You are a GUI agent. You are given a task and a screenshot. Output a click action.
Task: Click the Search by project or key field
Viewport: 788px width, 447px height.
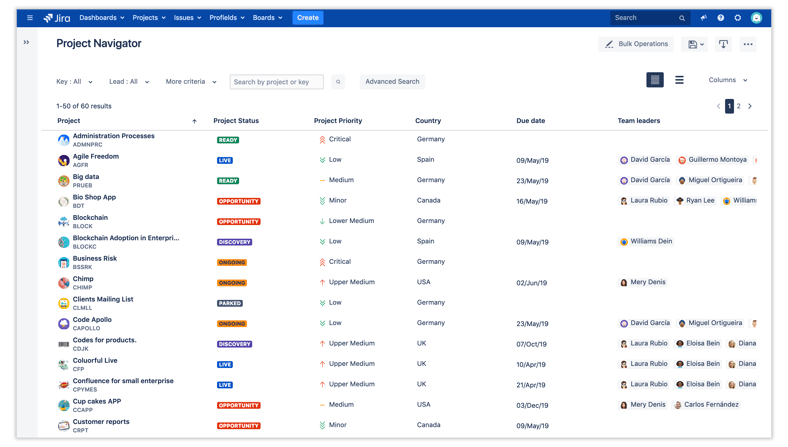coord(276,82)
